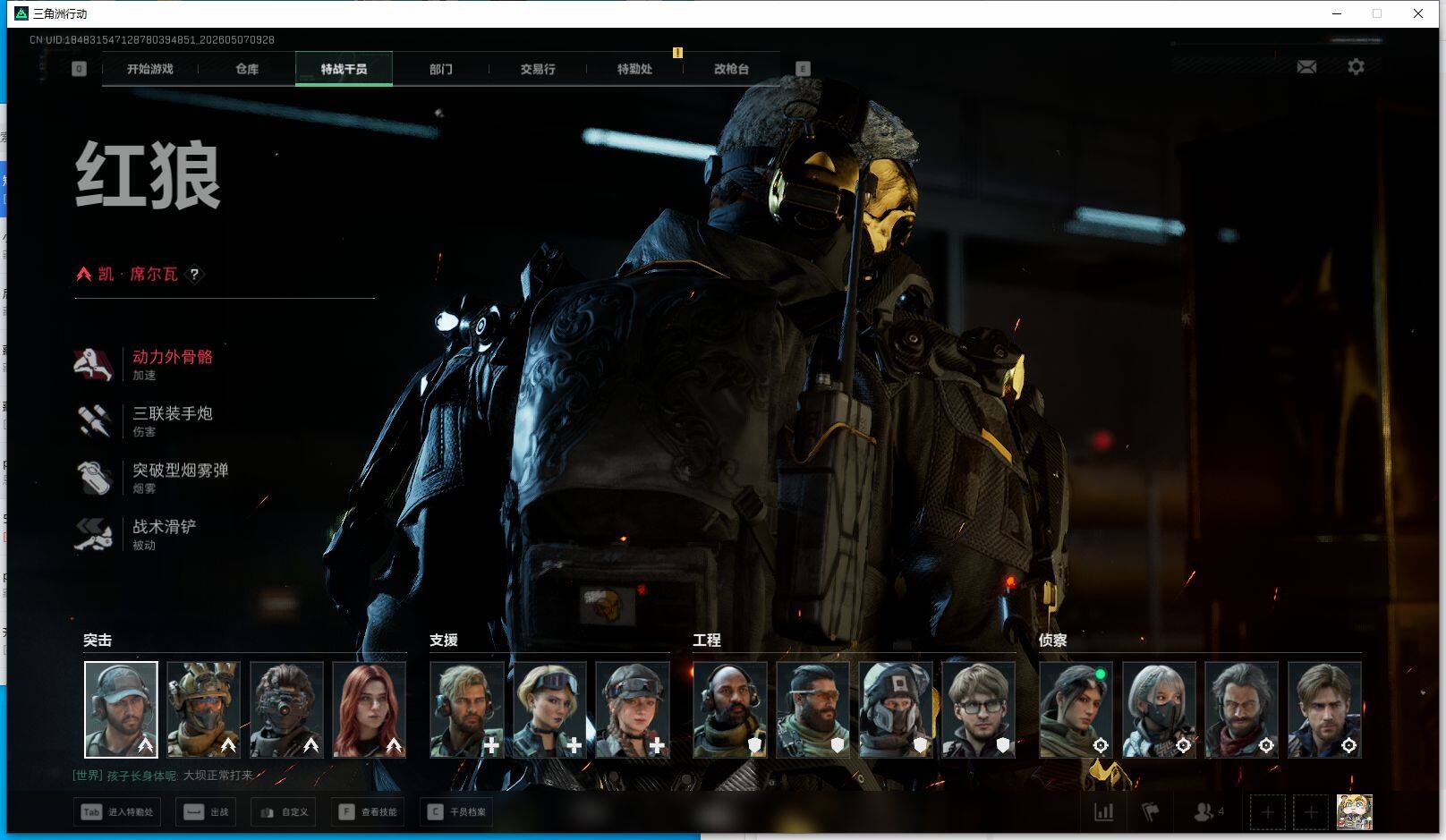
Task: Click the 干员档案 button
Action: pos(456,812)
